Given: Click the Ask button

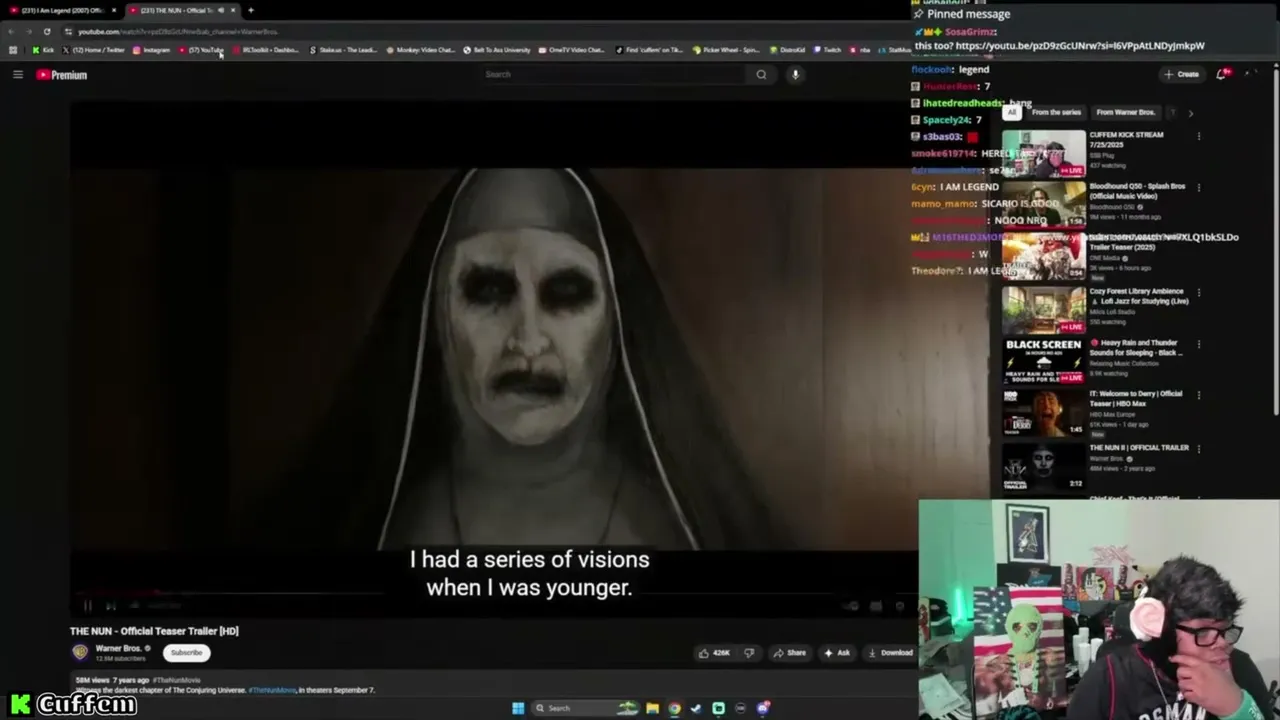Looking at the screenshot, I should pyautogui.click(x=837, y=653).
